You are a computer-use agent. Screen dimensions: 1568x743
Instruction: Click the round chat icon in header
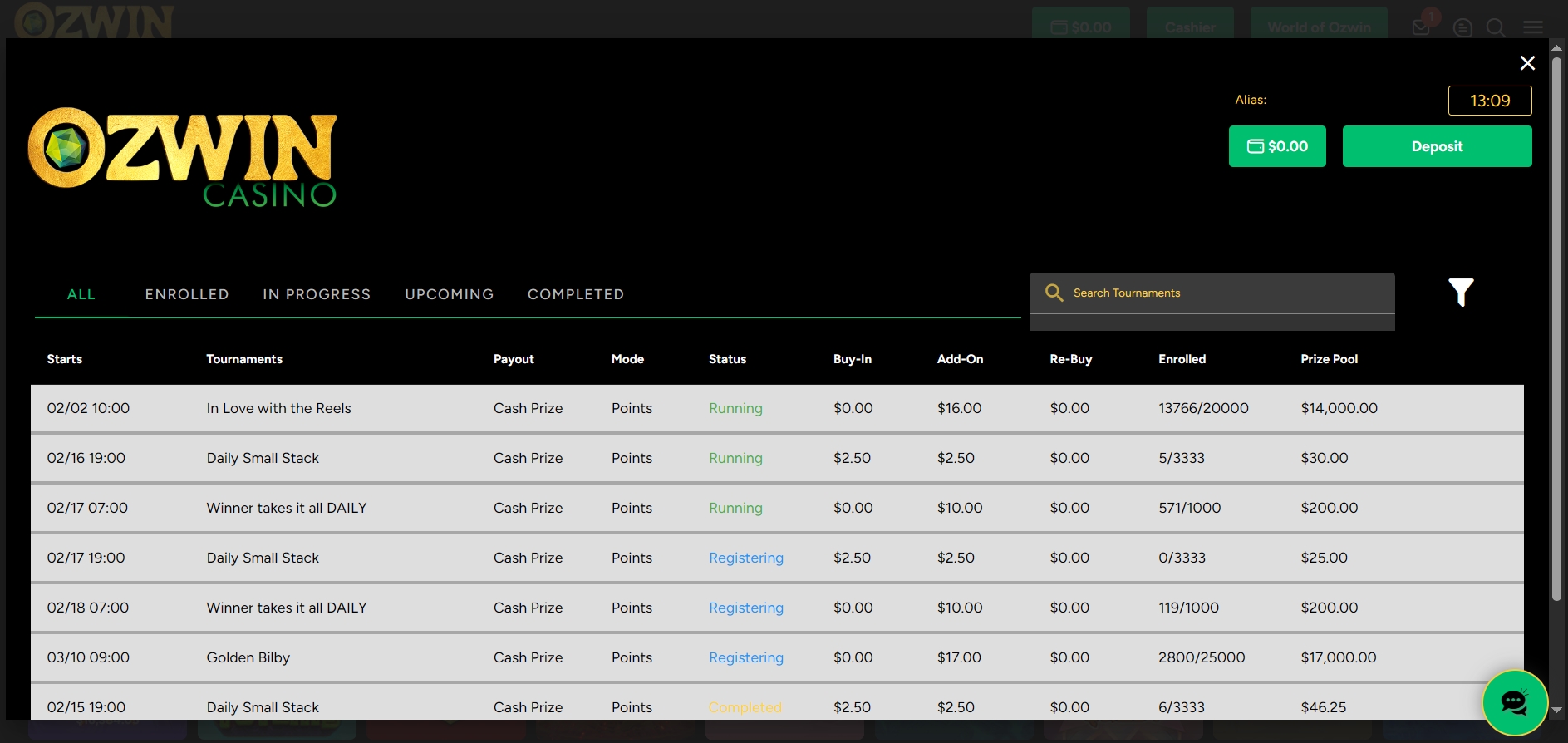(x=1462, y=27)
